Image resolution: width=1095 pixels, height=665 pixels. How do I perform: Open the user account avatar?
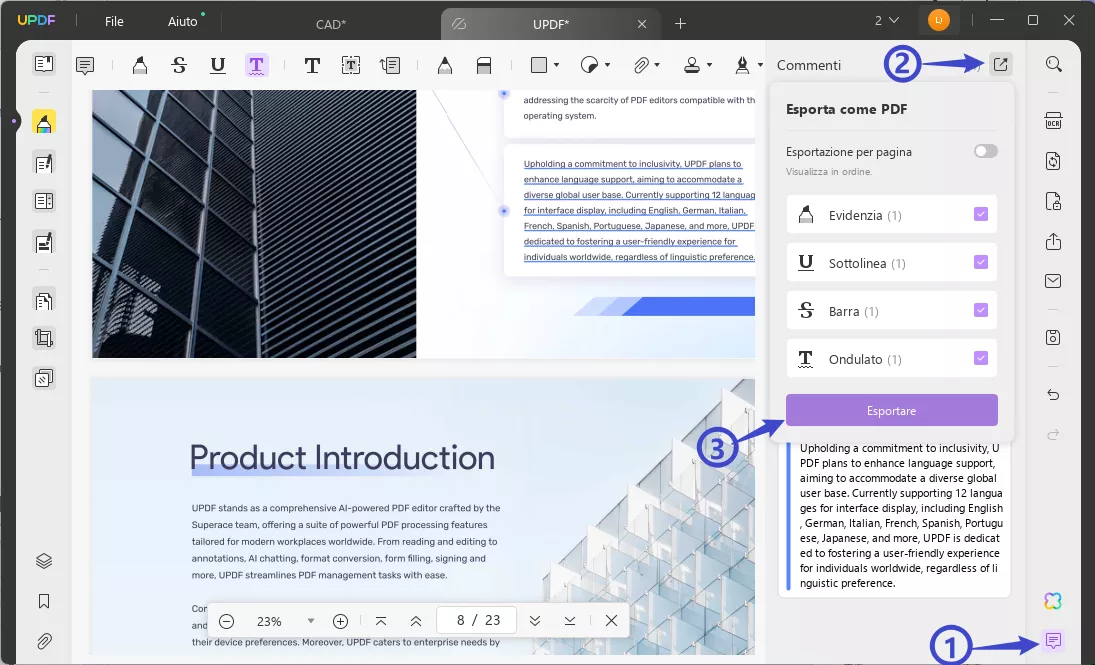939,20
